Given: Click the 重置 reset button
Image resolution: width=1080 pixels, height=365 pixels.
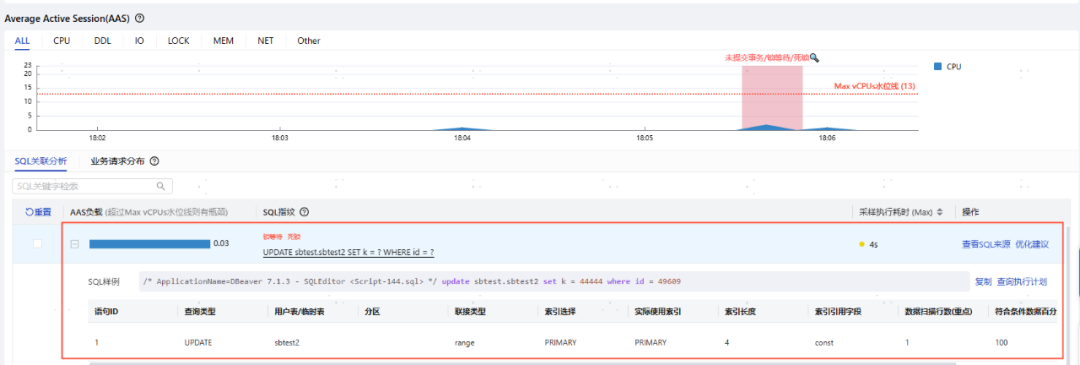Looking at the screenshot, I should pos(38,212).
